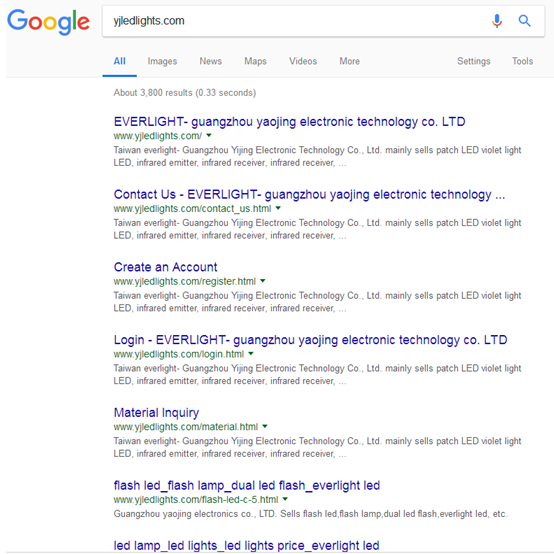Open the Videos tab

click(303, 61)
